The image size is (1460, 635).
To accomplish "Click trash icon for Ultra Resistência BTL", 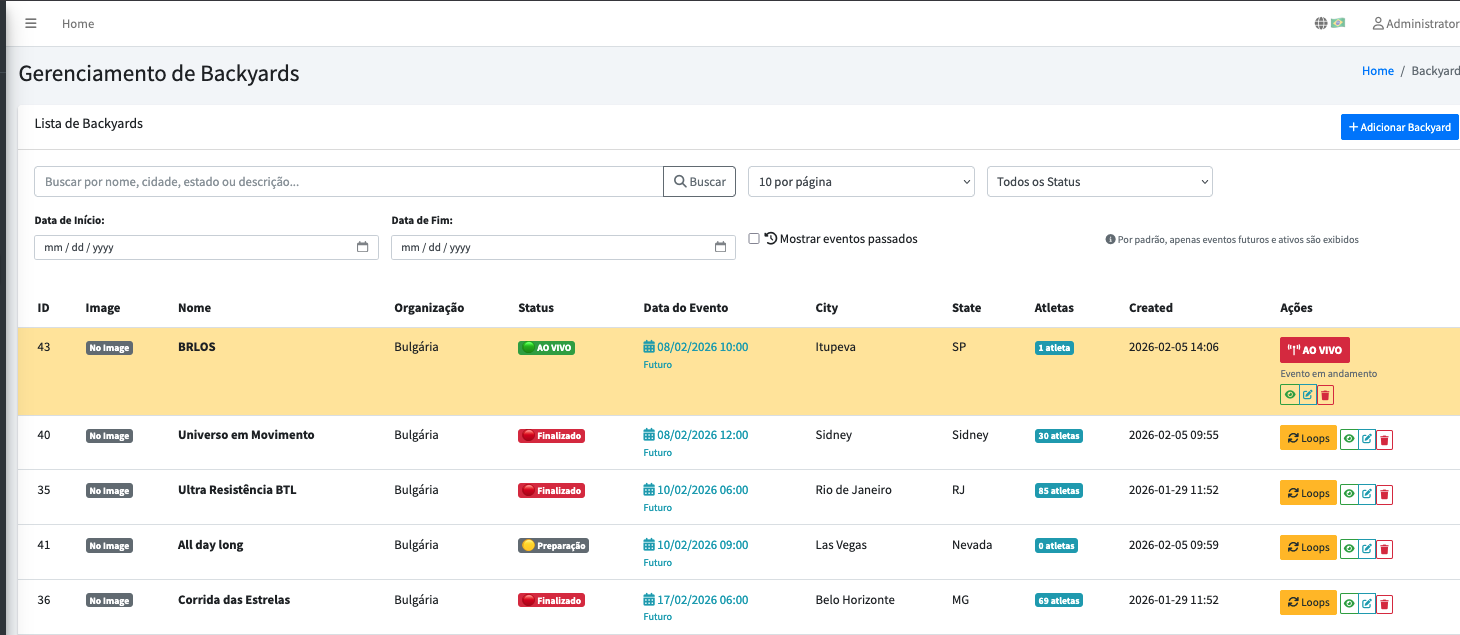I will click(1384, 494).
